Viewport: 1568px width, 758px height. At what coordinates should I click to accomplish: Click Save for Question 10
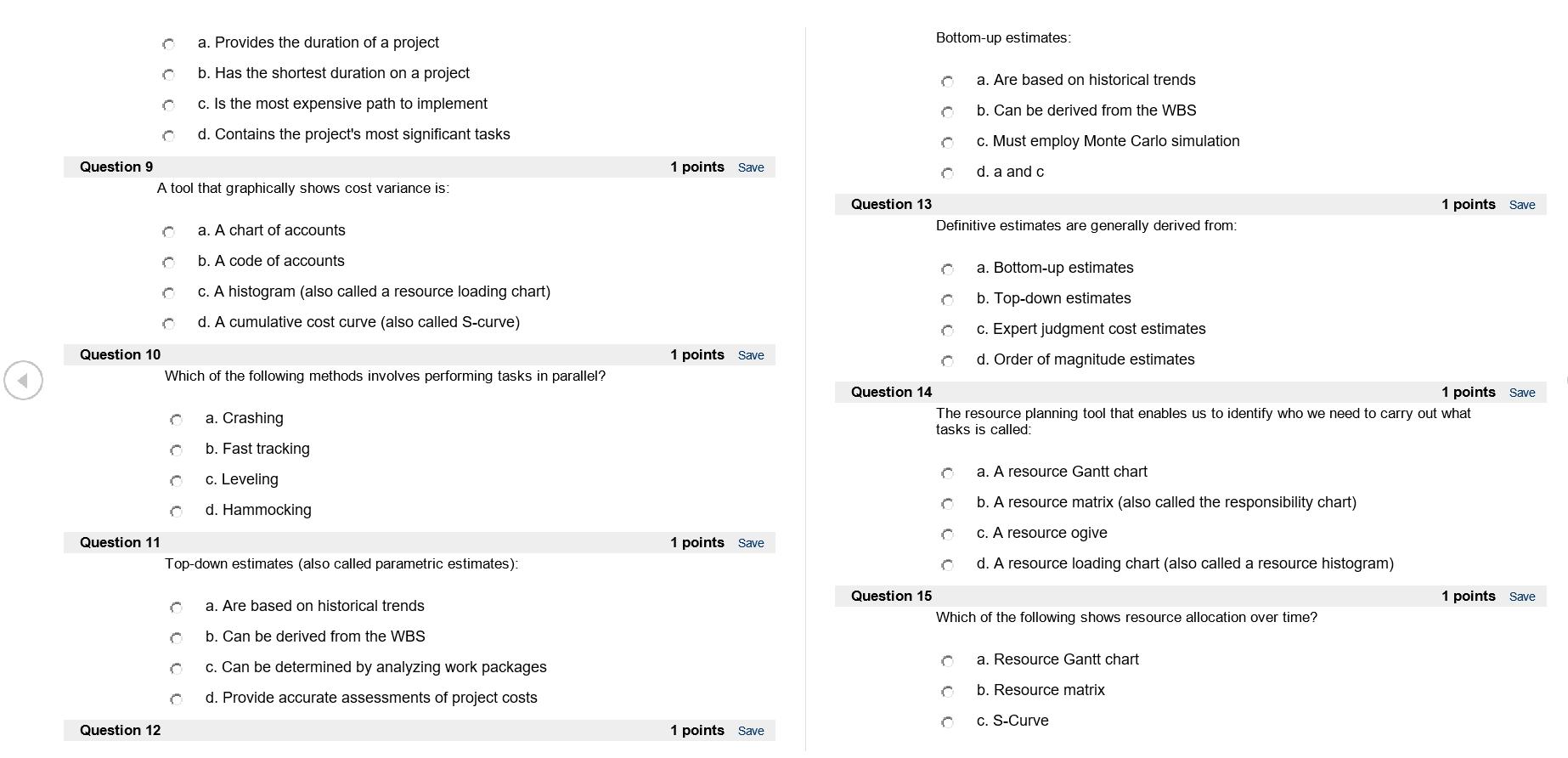[751, 355]
